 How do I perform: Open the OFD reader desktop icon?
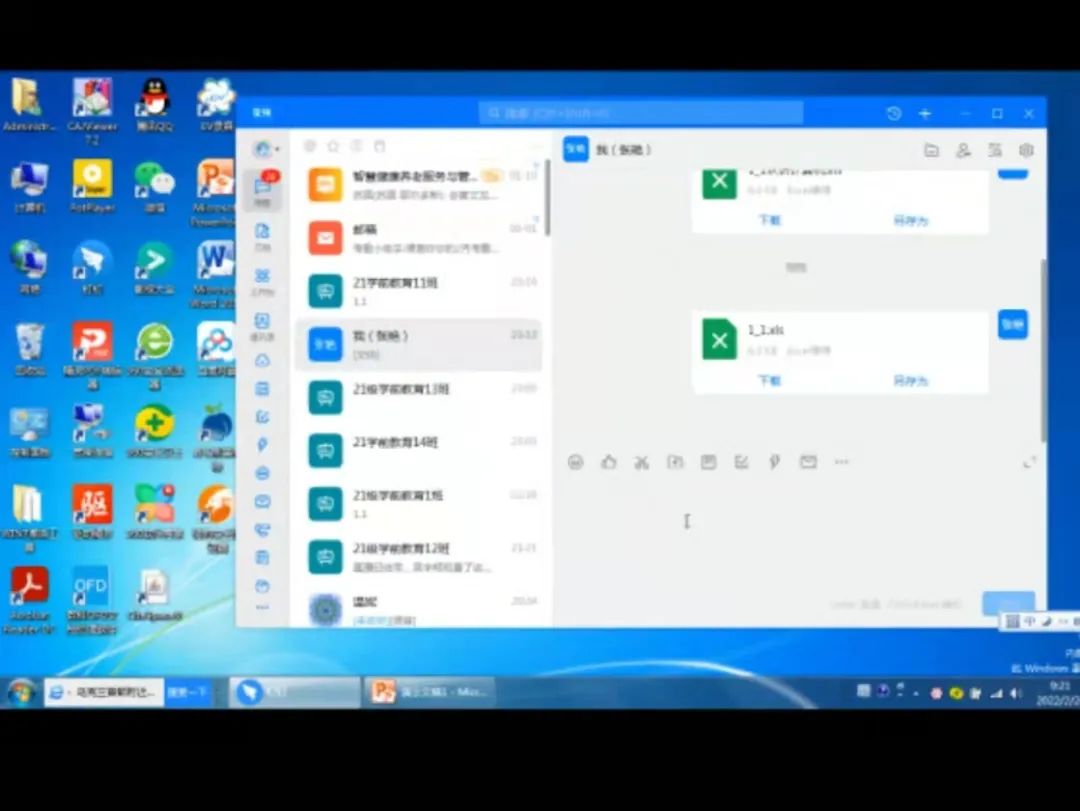92,599
